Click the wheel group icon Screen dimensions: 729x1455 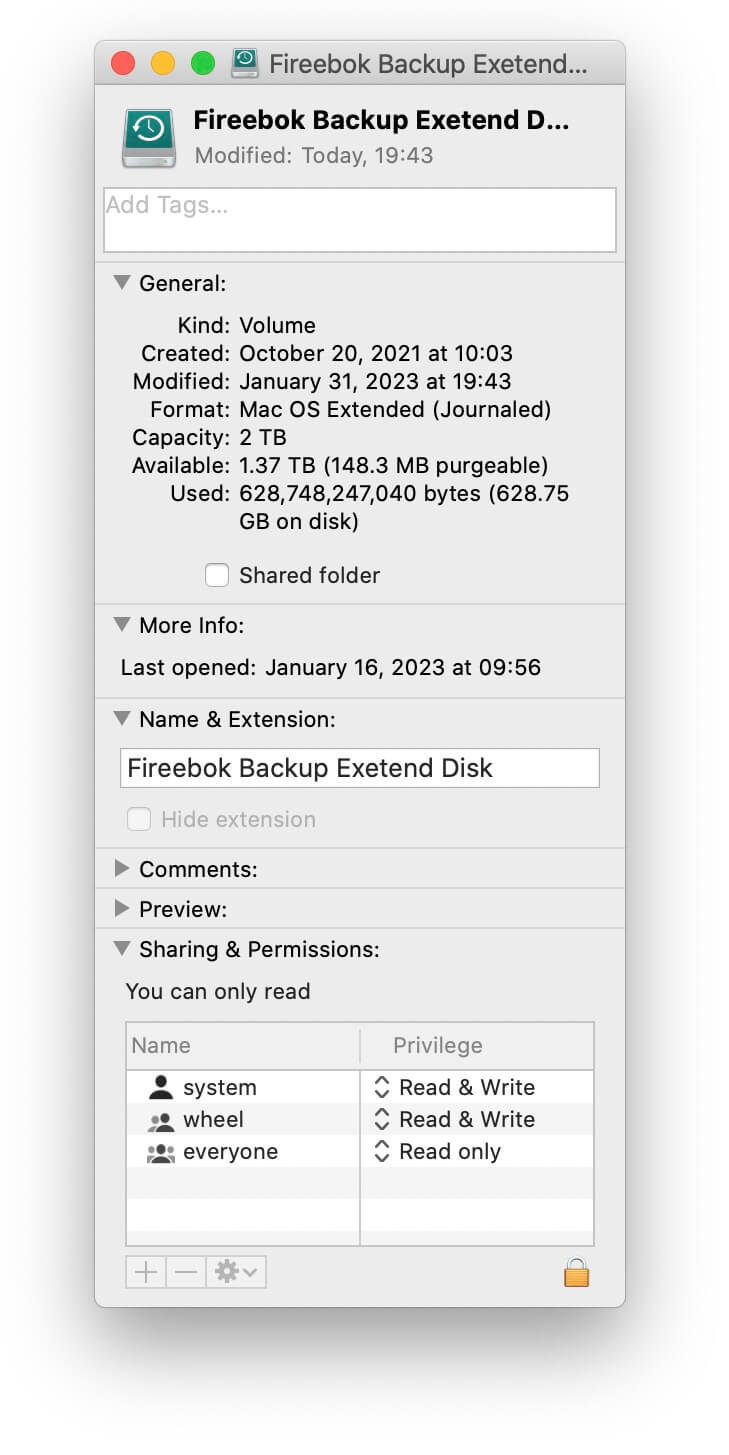tap(160, 1120)
